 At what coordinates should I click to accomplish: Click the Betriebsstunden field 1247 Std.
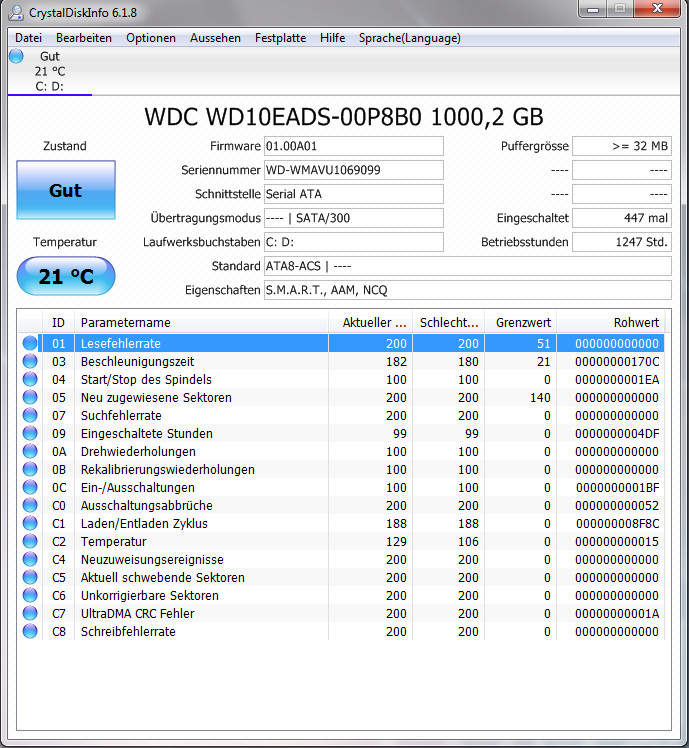(622, 242)
